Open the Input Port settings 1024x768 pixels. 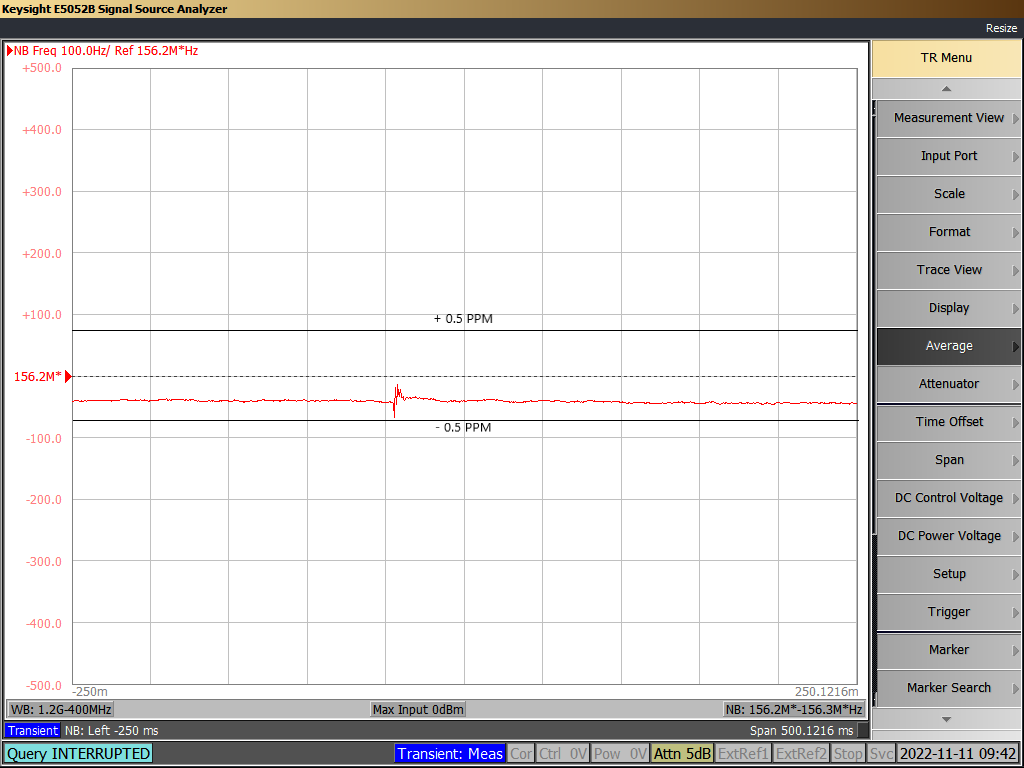tap(947, 156)
